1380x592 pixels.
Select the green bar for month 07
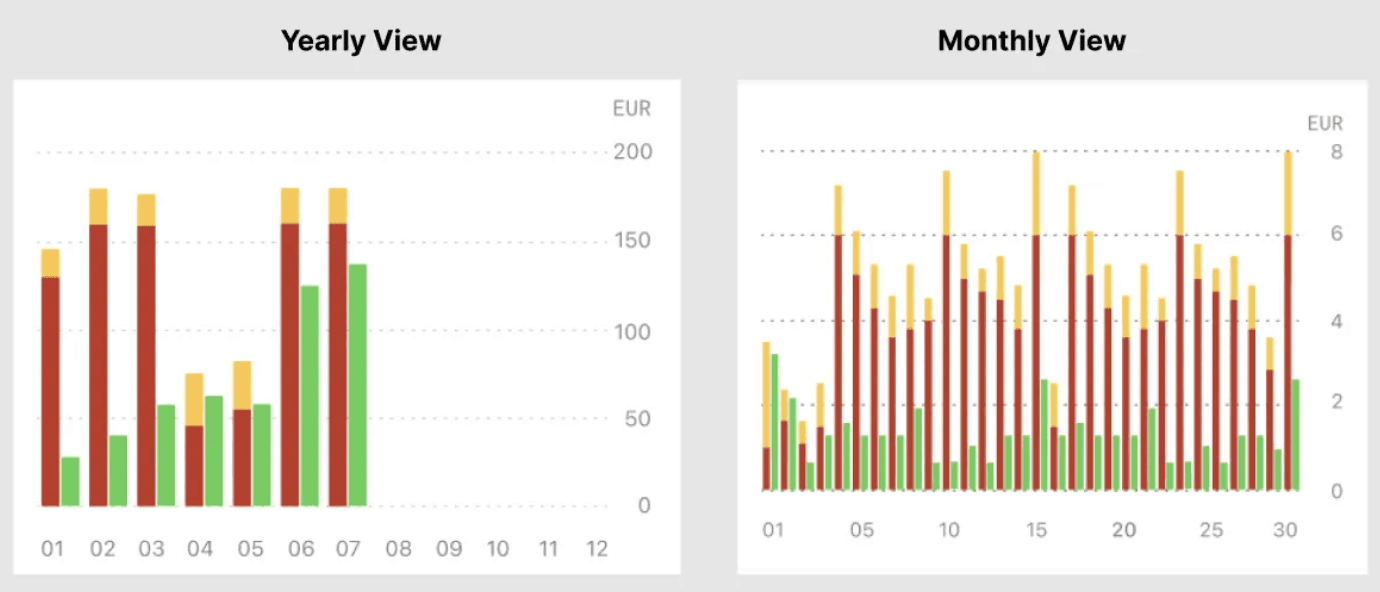coord(358,385)
